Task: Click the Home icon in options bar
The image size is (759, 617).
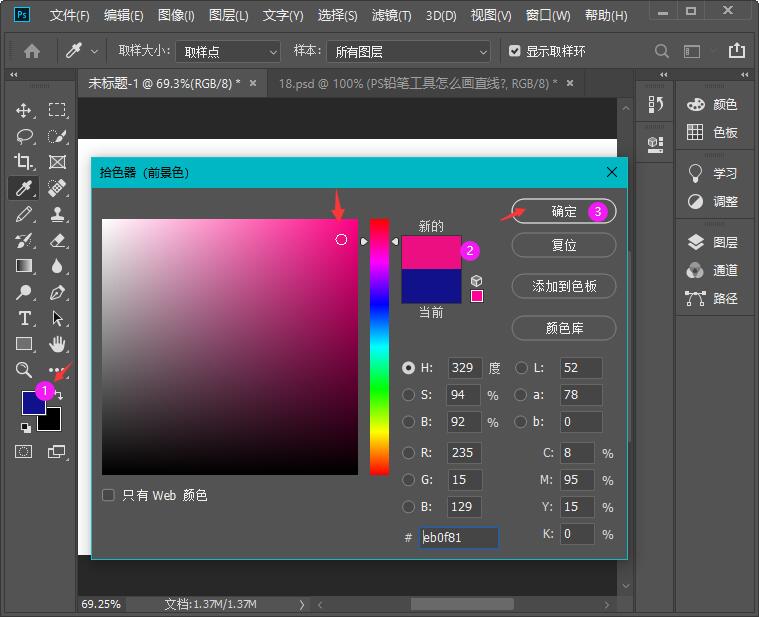Action: point(32,51)
